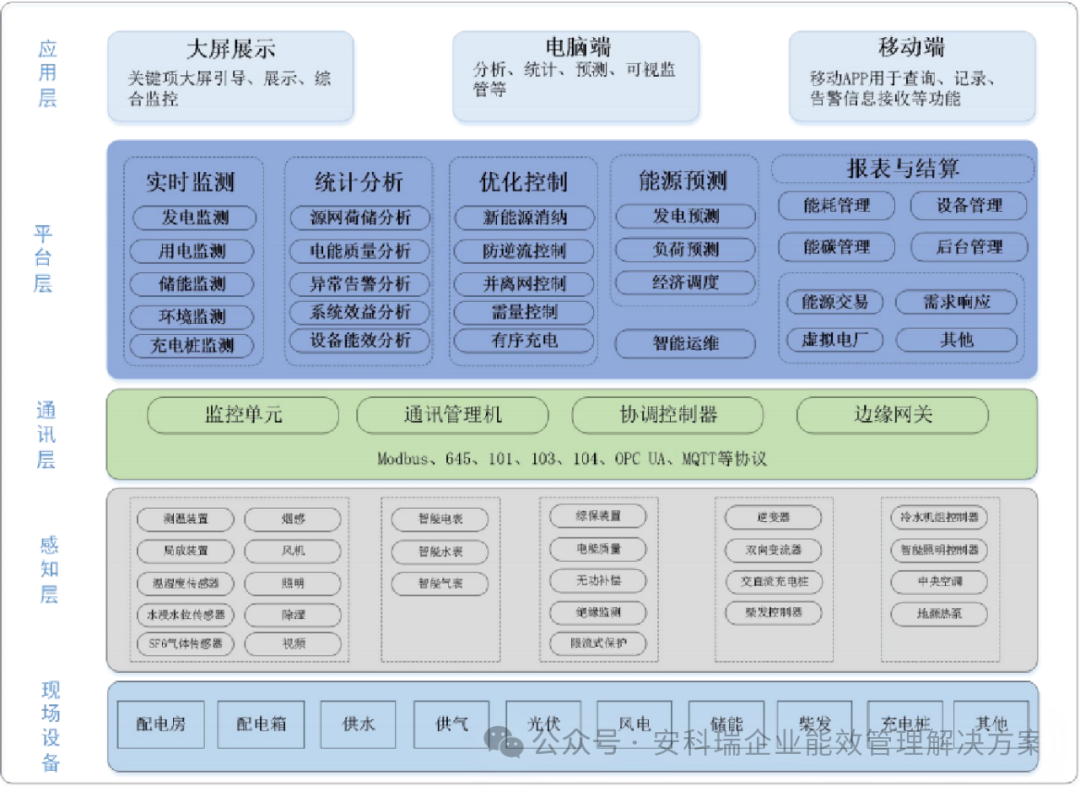
Task: Toggle 烟感 smoke sensor in sensing layer
Action: [293, 519]
